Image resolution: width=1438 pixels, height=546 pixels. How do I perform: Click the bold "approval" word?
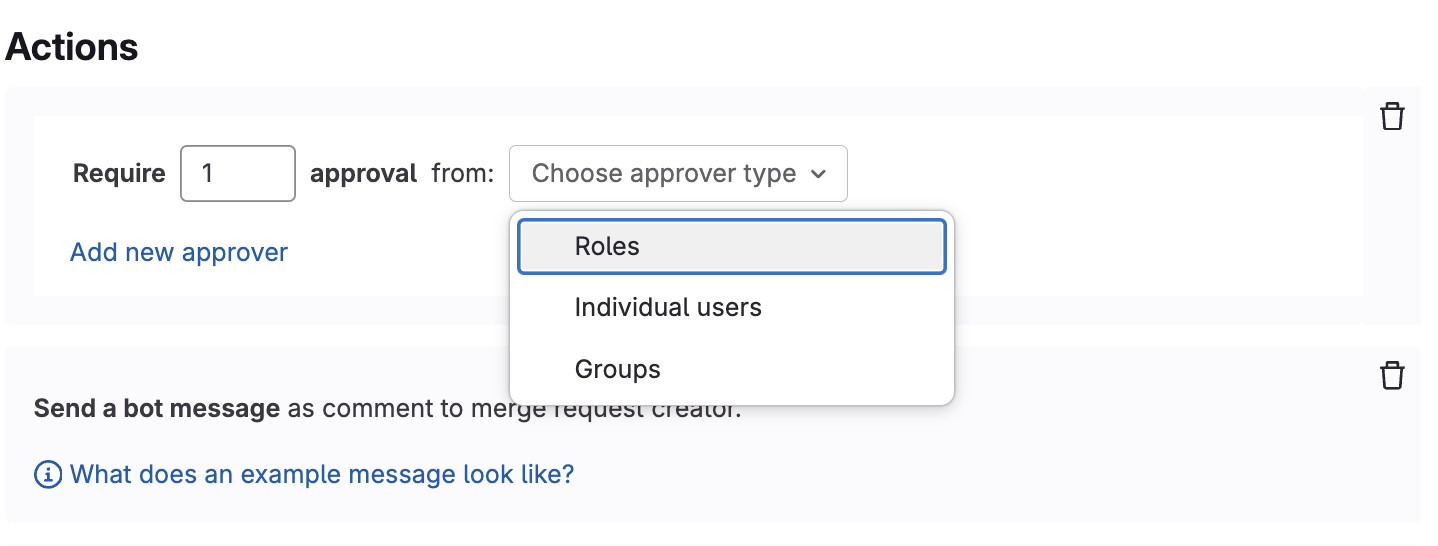tap(363, 174)
